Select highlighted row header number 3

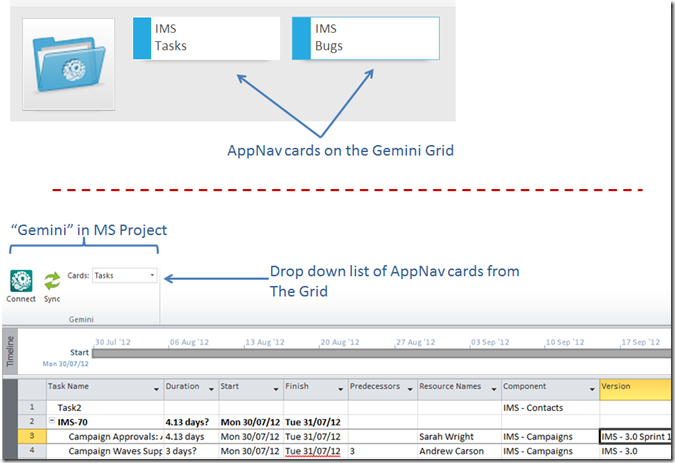32,436
